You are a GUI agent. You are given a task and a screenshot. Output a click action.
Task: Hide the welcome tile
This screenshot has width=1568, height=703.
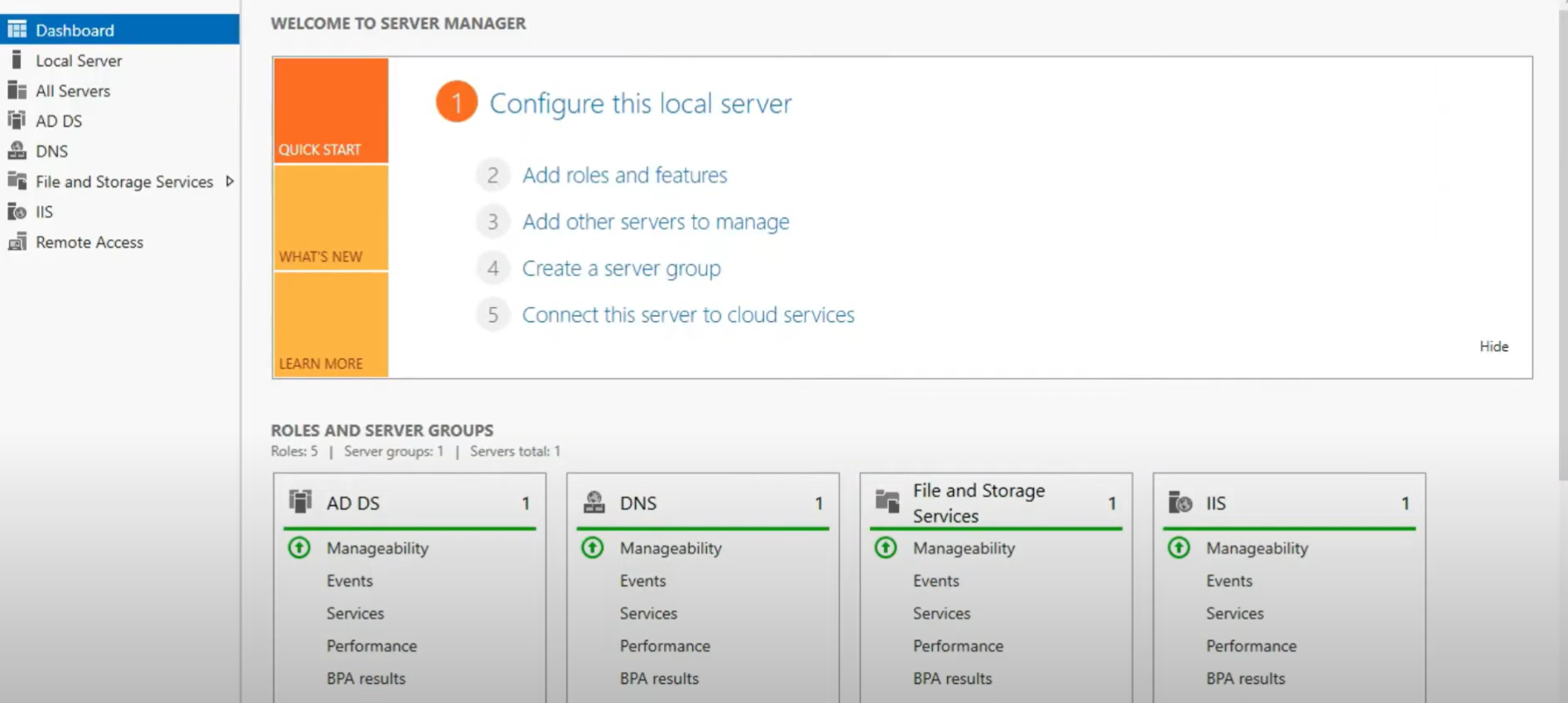point(1493,346)
